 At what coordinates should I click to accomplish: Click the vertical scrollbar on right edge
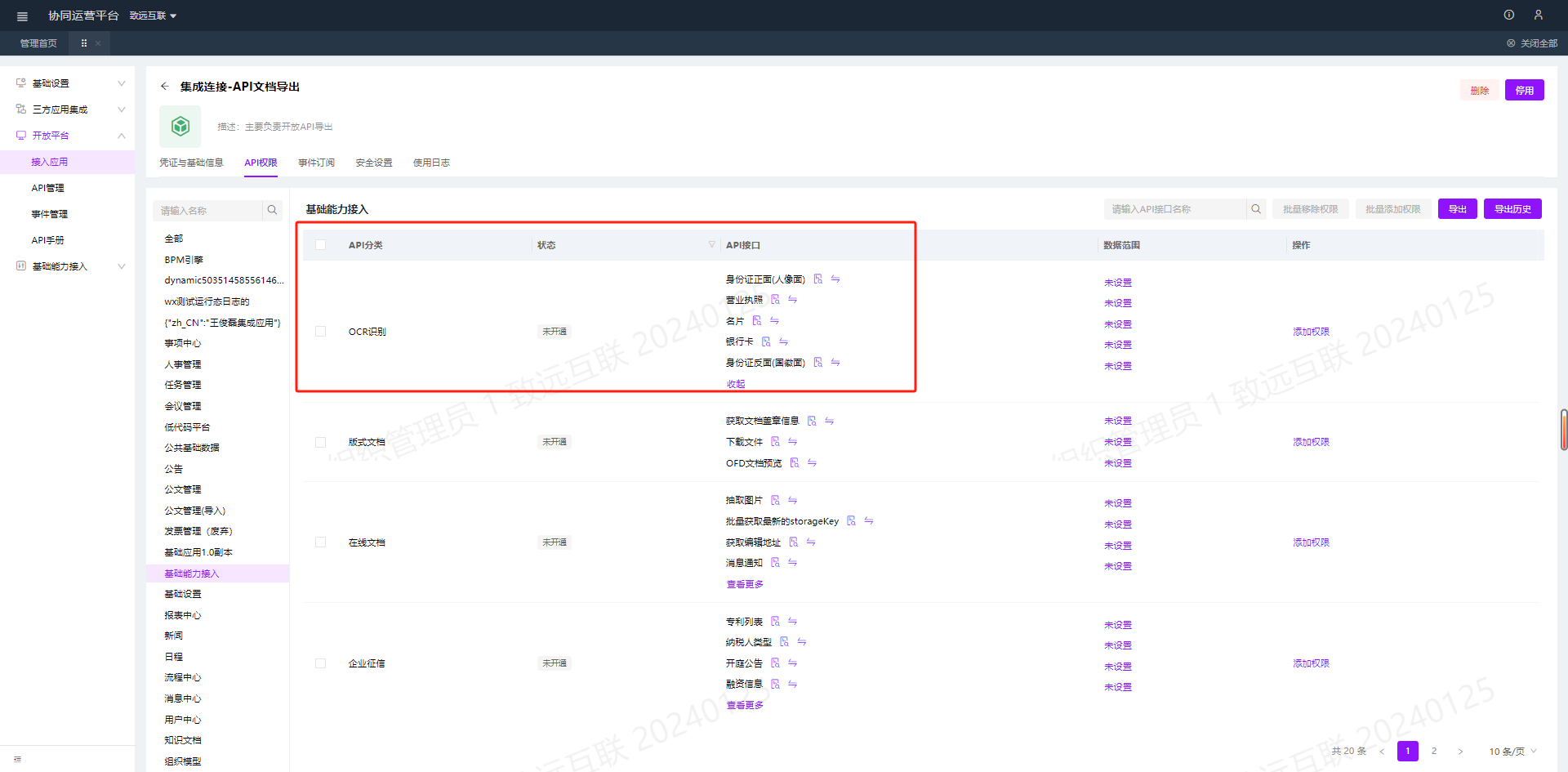[x=1563, y=430]
